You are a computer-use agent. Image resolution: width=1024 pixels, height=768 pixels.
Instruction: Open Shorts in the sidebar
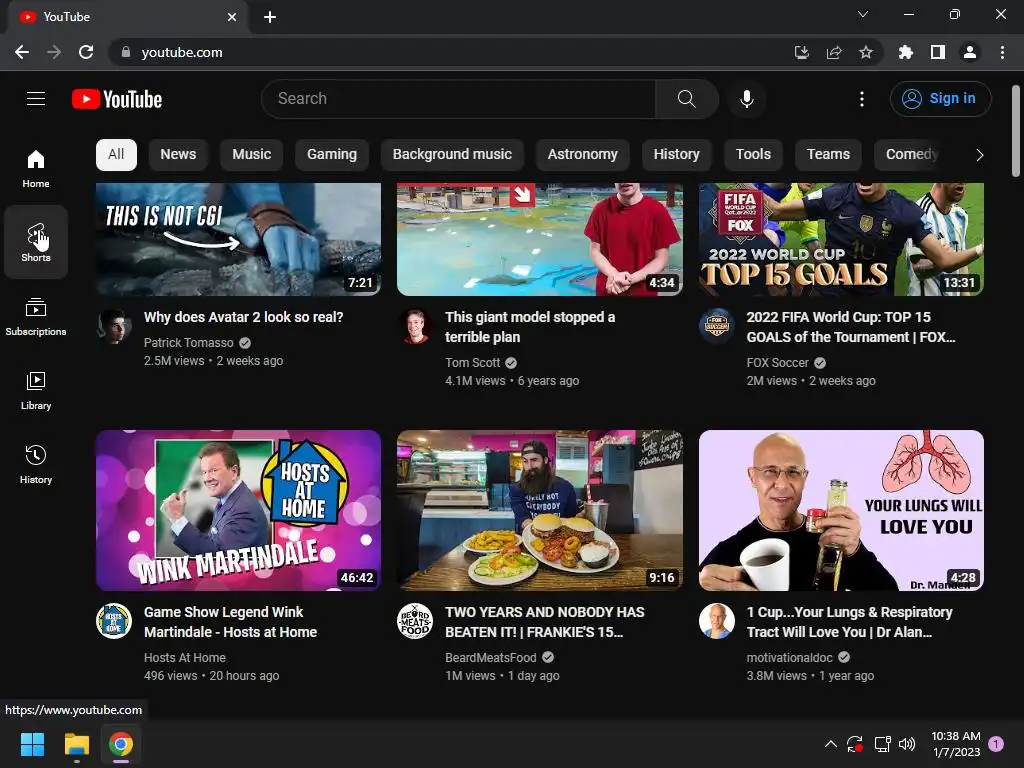tap(36, 242)
